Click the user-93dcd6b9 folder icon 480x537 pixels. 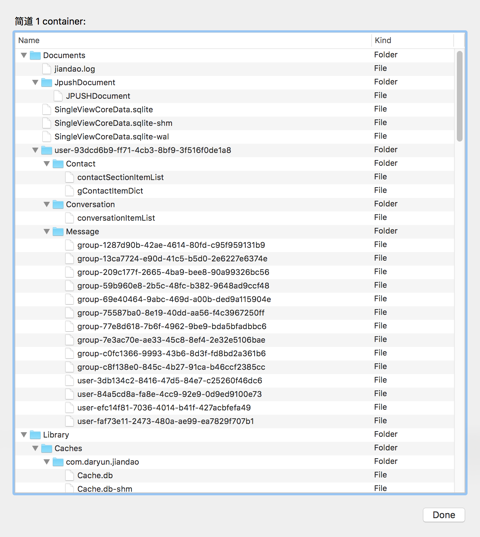47,150
